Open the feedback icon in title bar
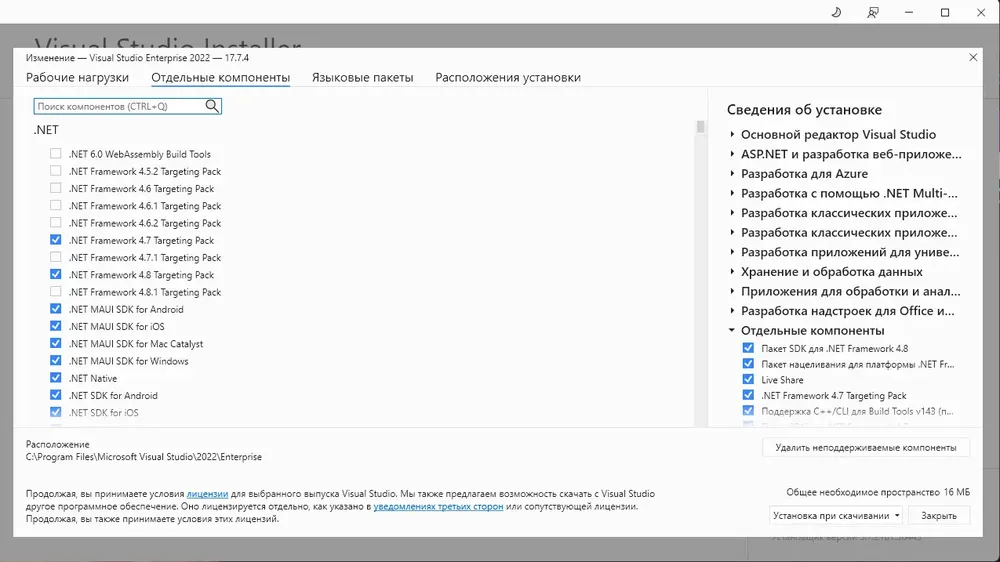The image size is (1000, 562). click(872, 12)
